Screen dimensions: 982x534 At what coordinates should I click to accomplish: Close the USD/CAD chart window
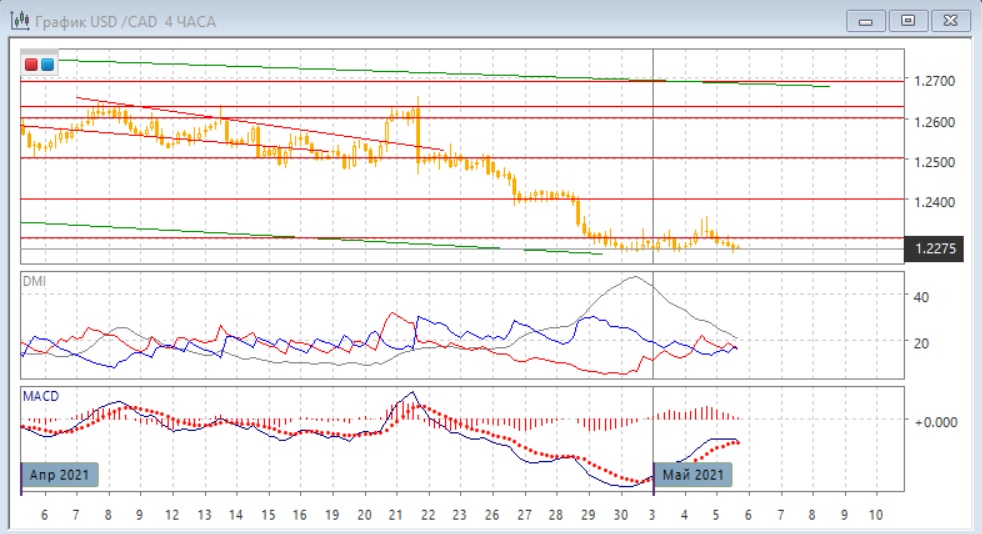coord(950,20)
